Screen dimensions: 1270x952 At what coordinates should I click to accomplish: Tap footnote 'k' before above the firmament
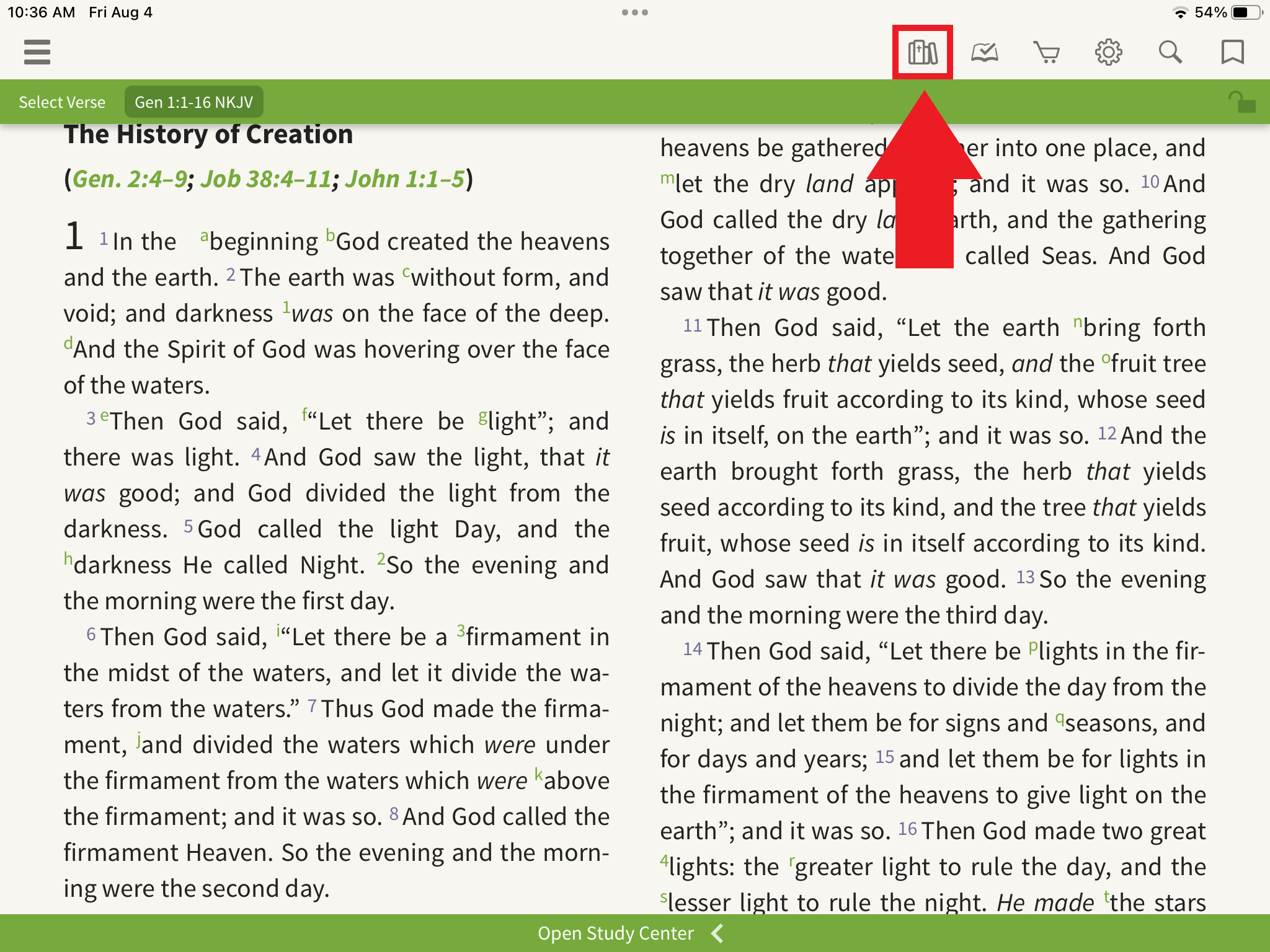point(539,775)
